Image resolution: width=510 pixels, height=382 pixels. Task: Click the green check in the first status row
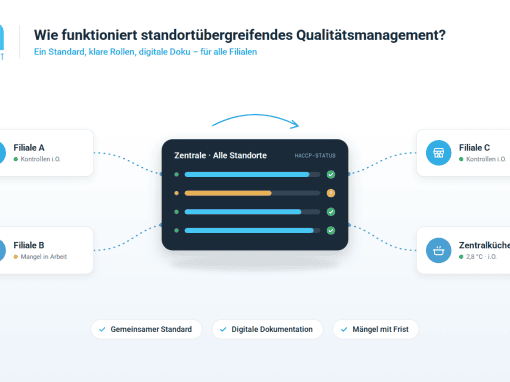point(331,174)
